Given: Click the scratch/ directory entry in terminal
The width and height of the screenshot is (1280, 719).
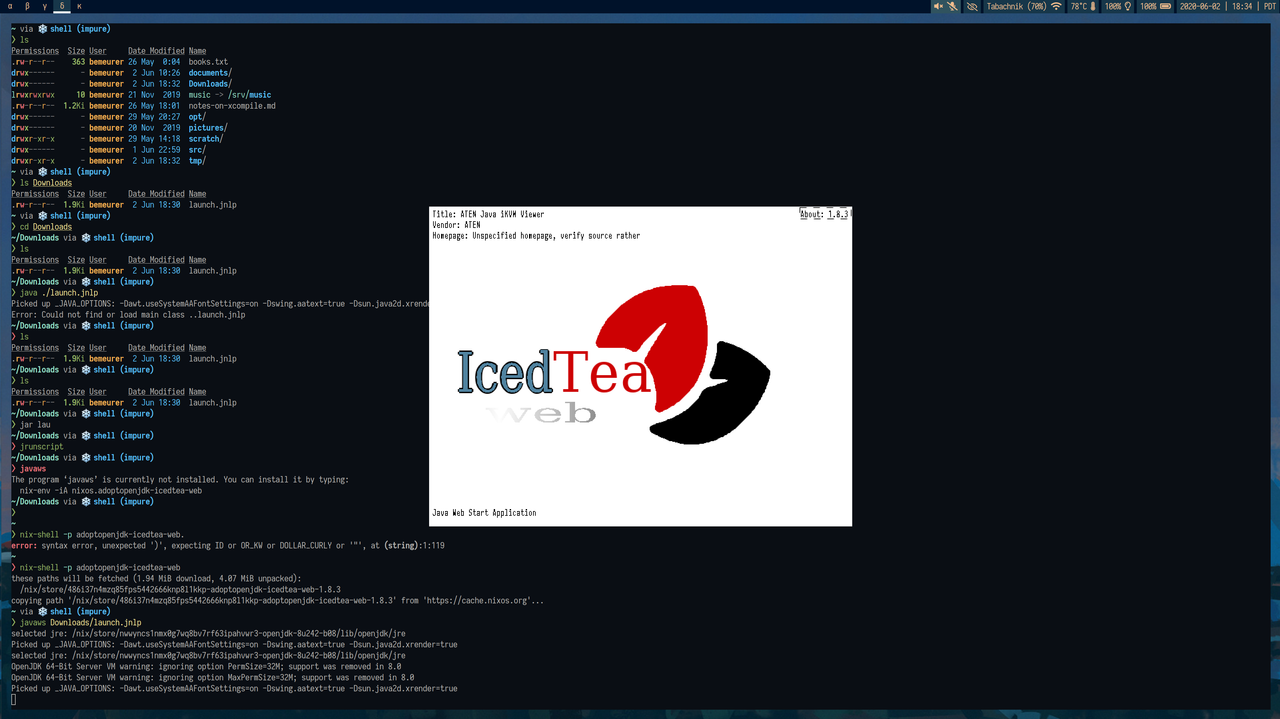Looking at the screenshot, I should click(206, 139).
